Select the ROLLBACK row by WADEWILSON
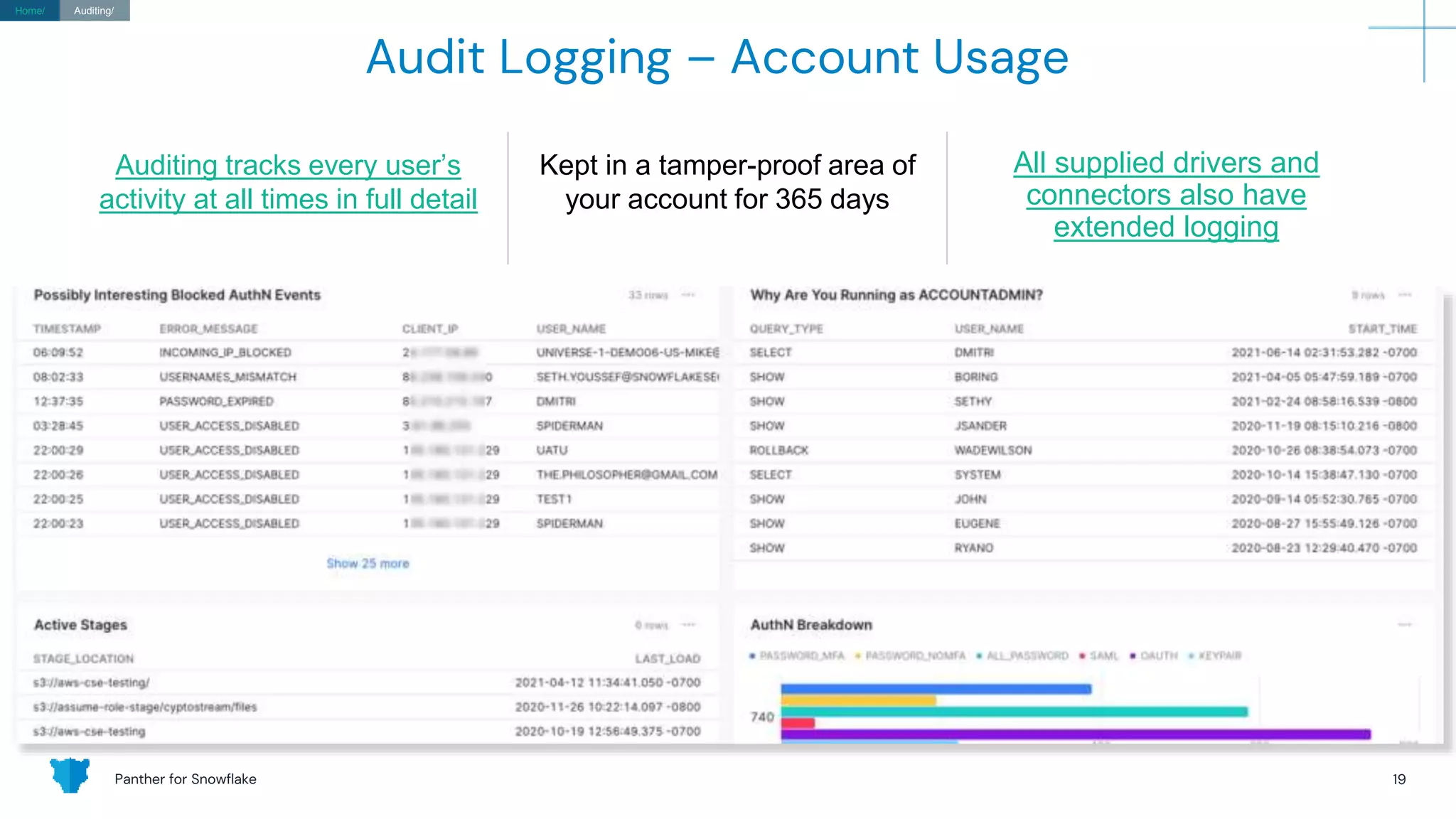The width and height of the screenshot is (1456, 819). (x=995, y=450)
